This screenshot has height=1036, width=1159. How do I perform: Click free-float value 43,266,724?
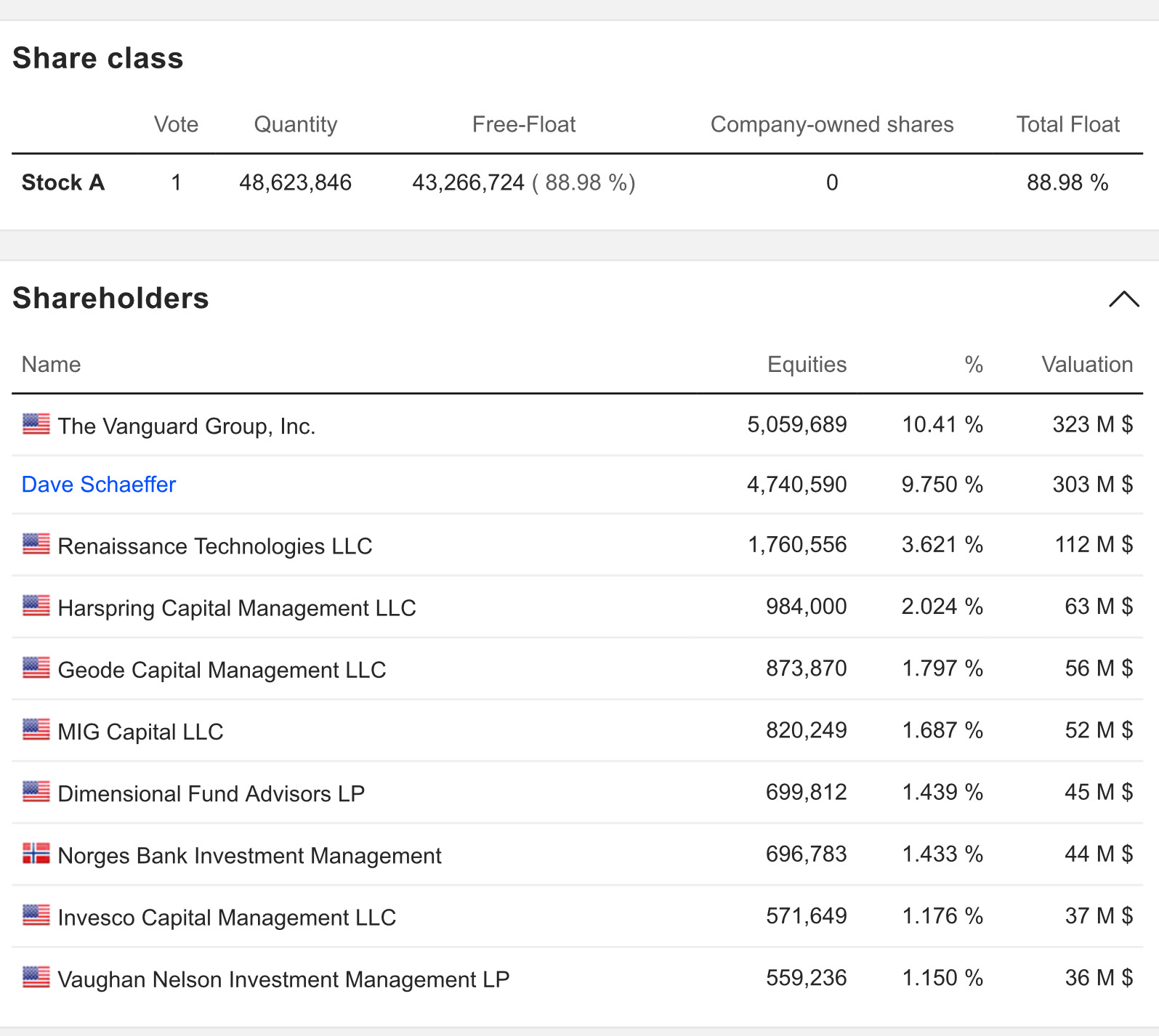tap(469, 182)
